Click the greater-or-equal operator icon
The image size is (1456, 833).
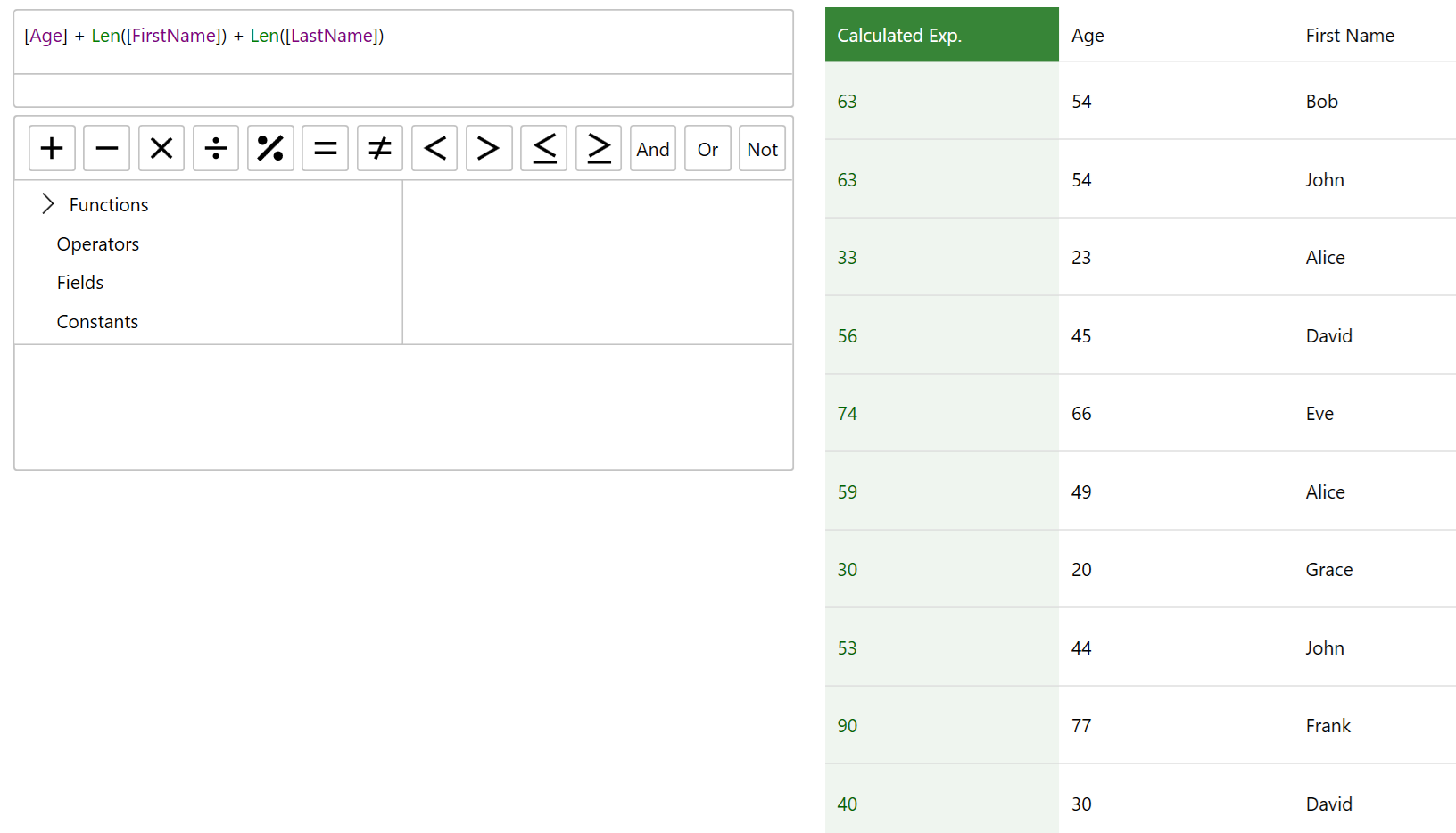598,148
